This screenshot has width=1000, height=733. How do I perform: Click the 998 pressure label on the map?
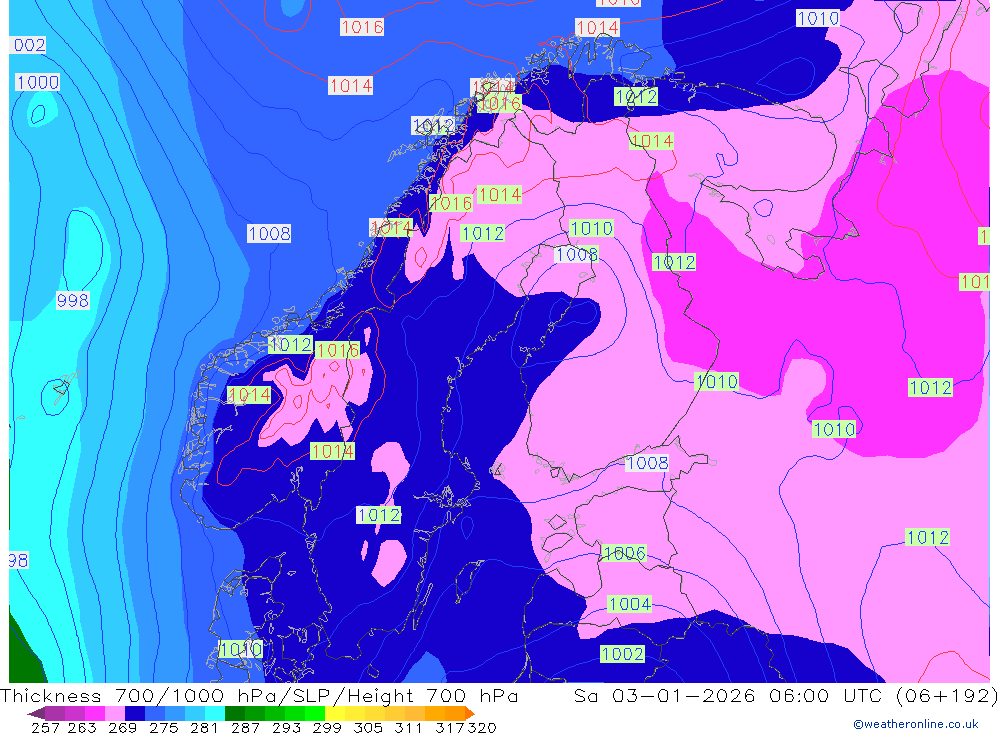coord(73,300)
